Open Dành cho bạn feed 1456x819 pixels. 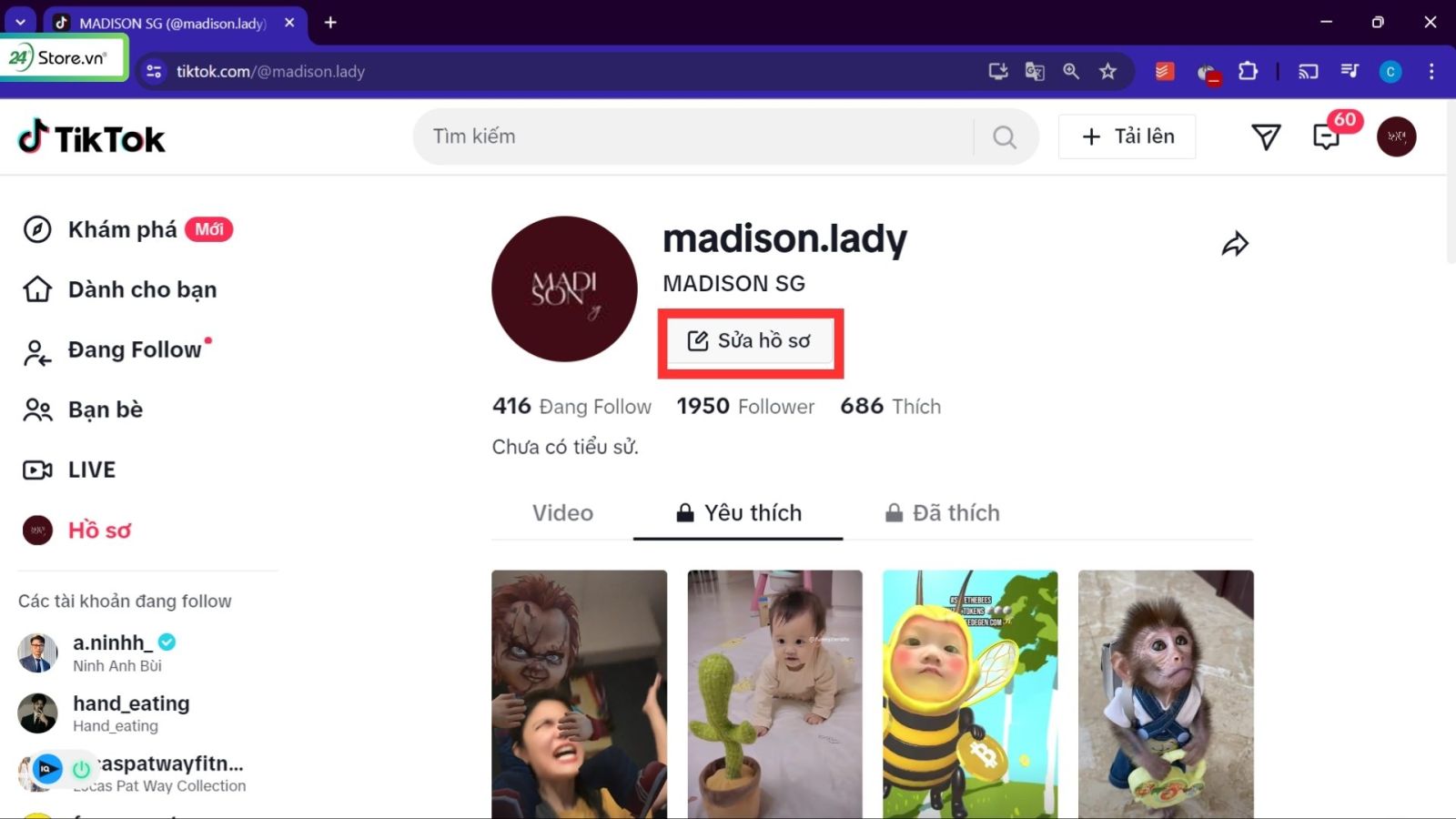pos(120,289)
